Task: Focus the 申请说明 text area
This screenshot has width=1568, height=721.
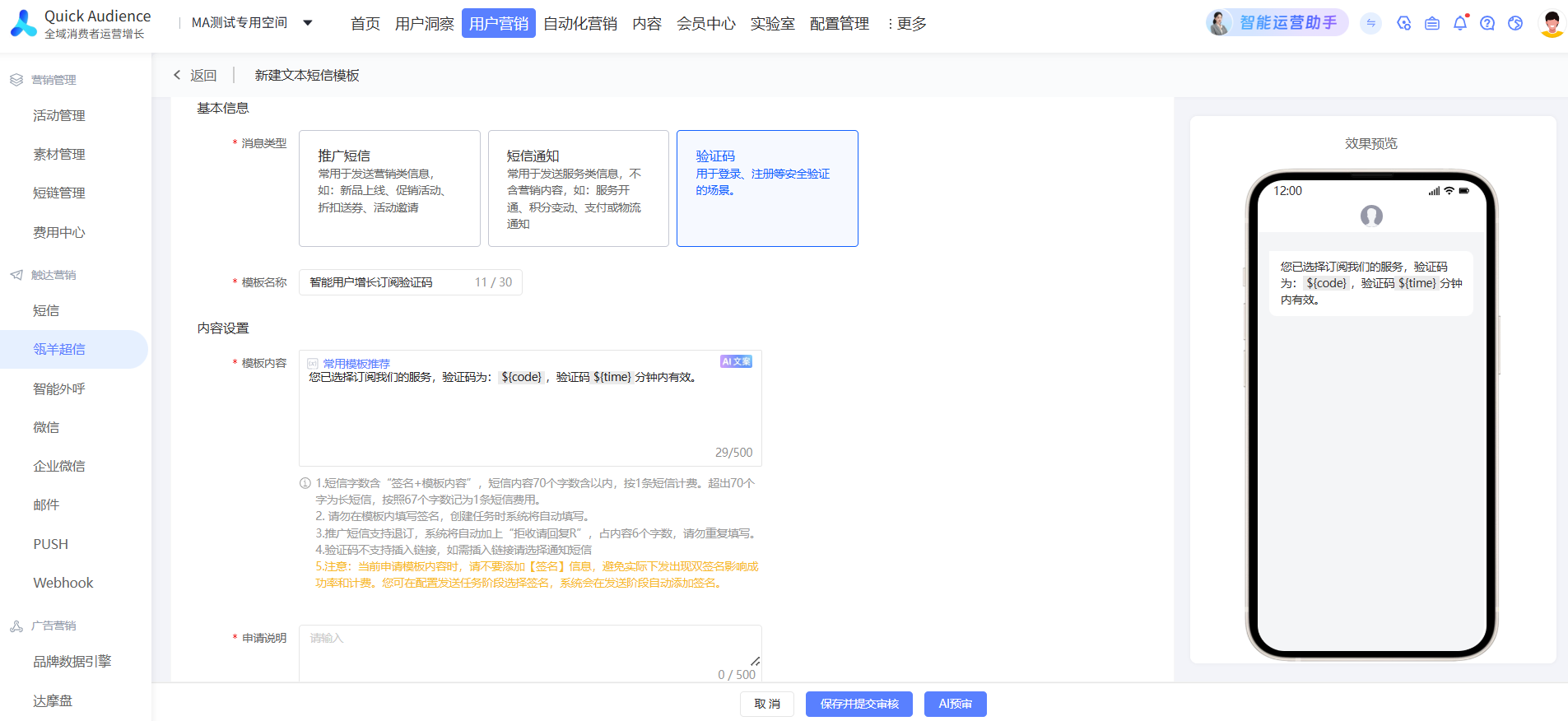Action: [x=530, y=654]
